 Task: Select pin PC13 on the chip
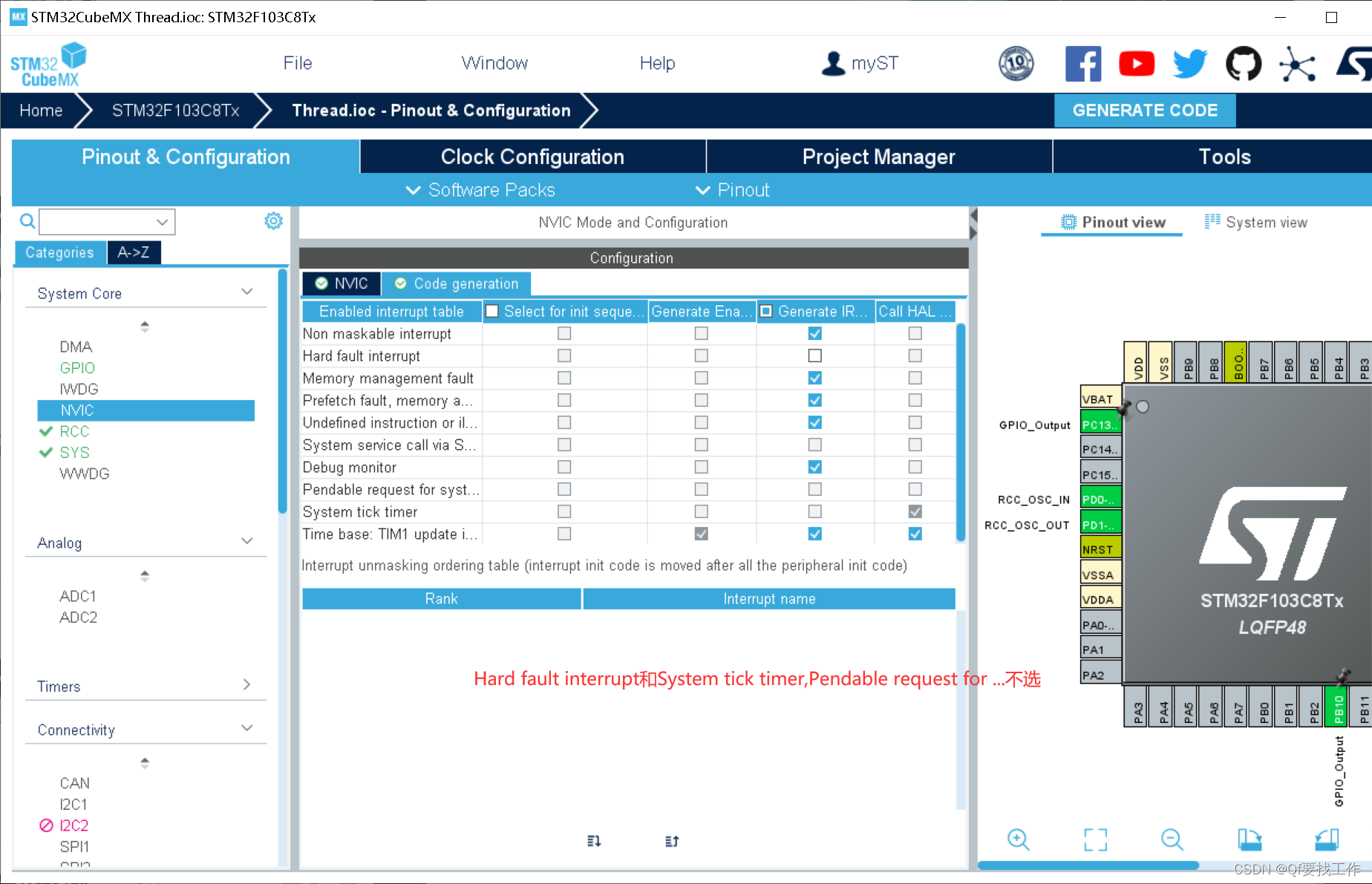[1100, 425]
